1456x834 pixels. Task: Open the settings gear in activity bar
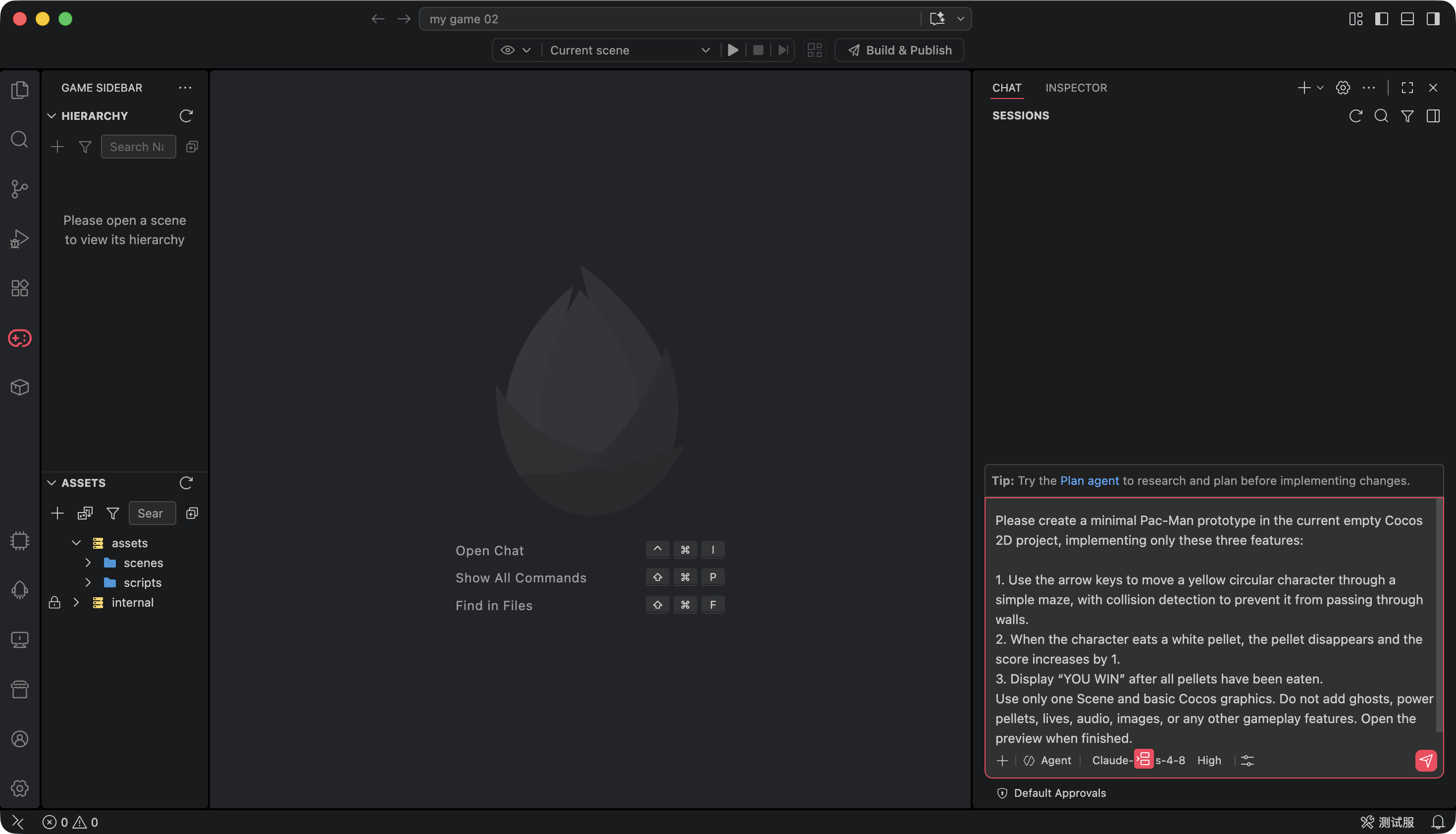[19, 789]
